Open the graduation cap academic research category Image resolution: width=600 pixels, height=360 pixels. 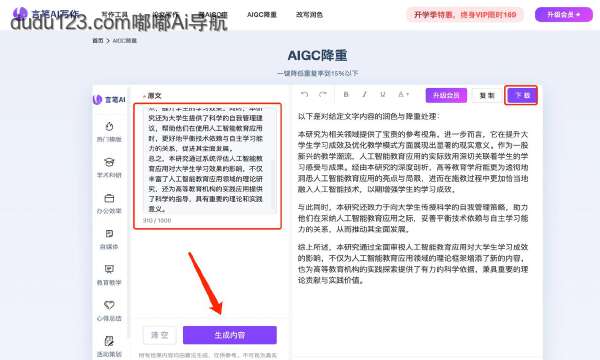109,168
